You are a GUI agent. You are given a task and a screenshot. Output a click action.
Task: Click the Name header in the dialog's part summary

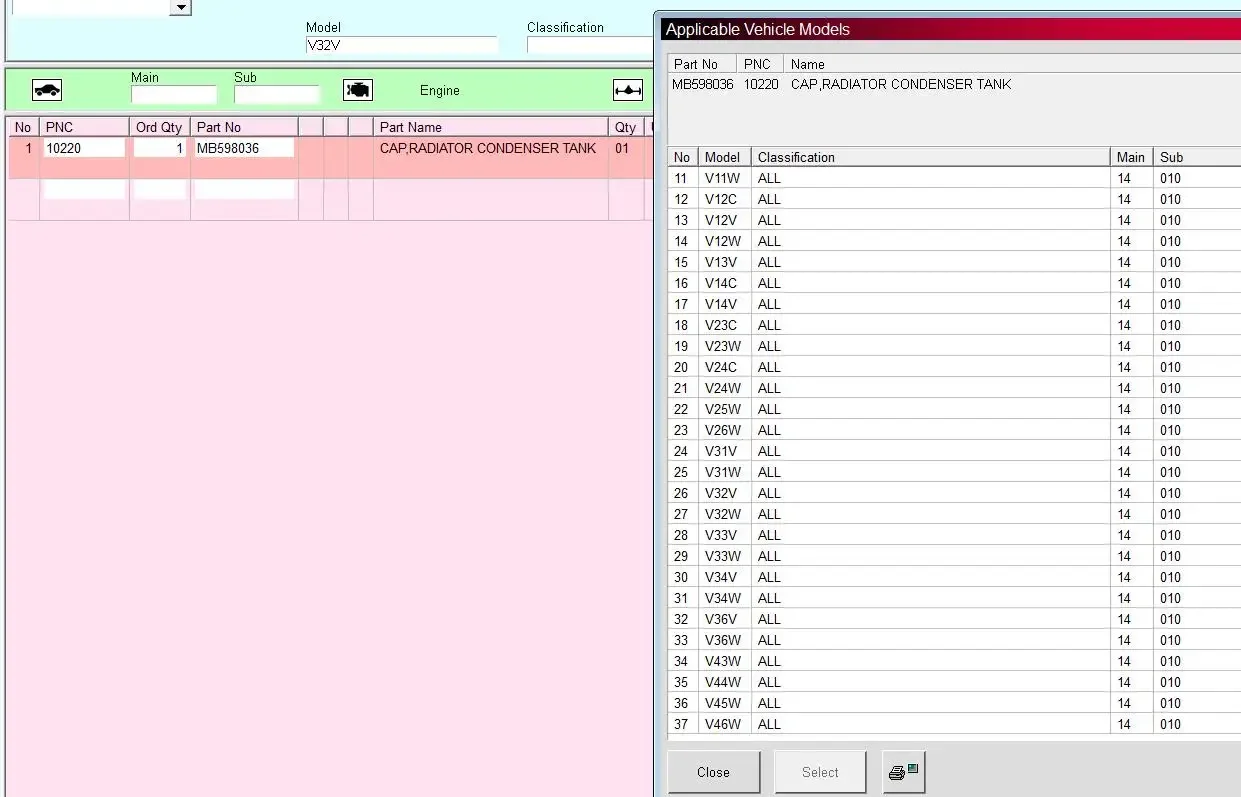pos(808,64)
